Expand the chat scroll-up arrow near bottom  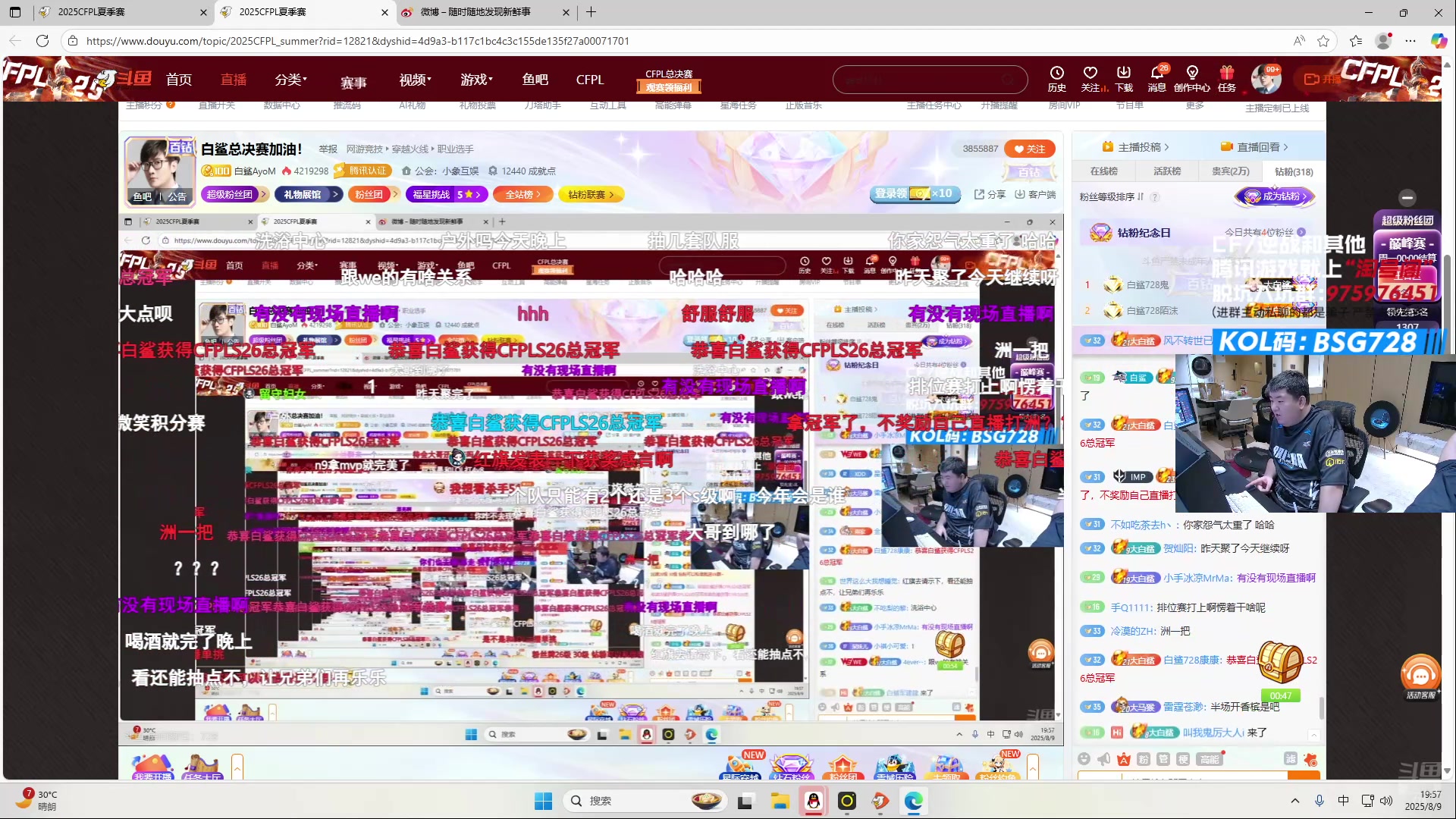[1313, 735]
